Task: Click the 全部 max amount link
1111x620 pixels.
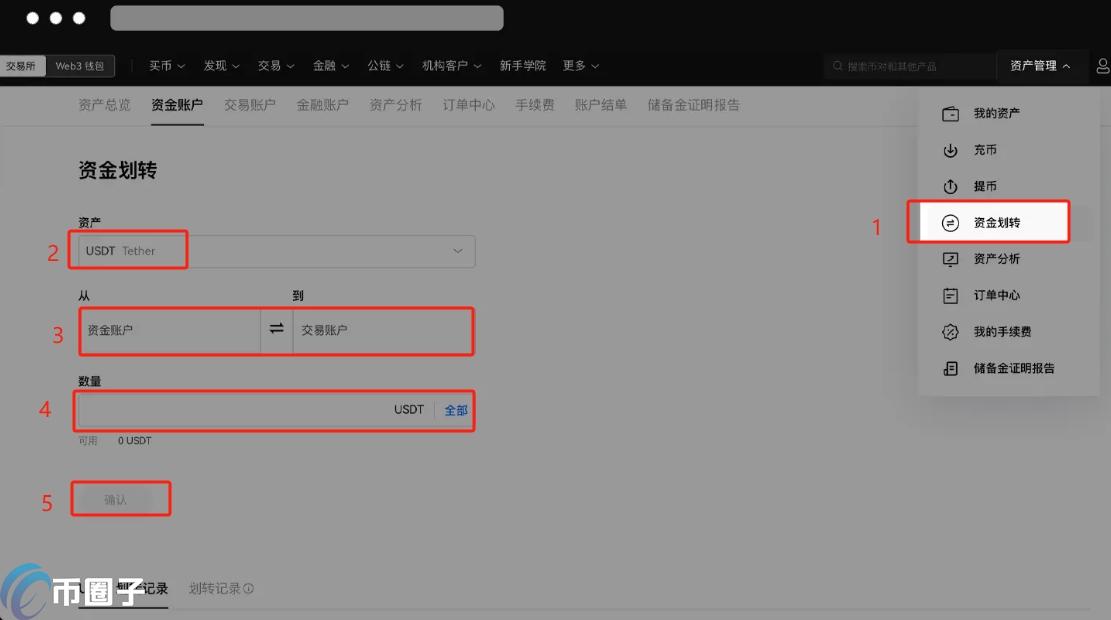Action: 456,410
